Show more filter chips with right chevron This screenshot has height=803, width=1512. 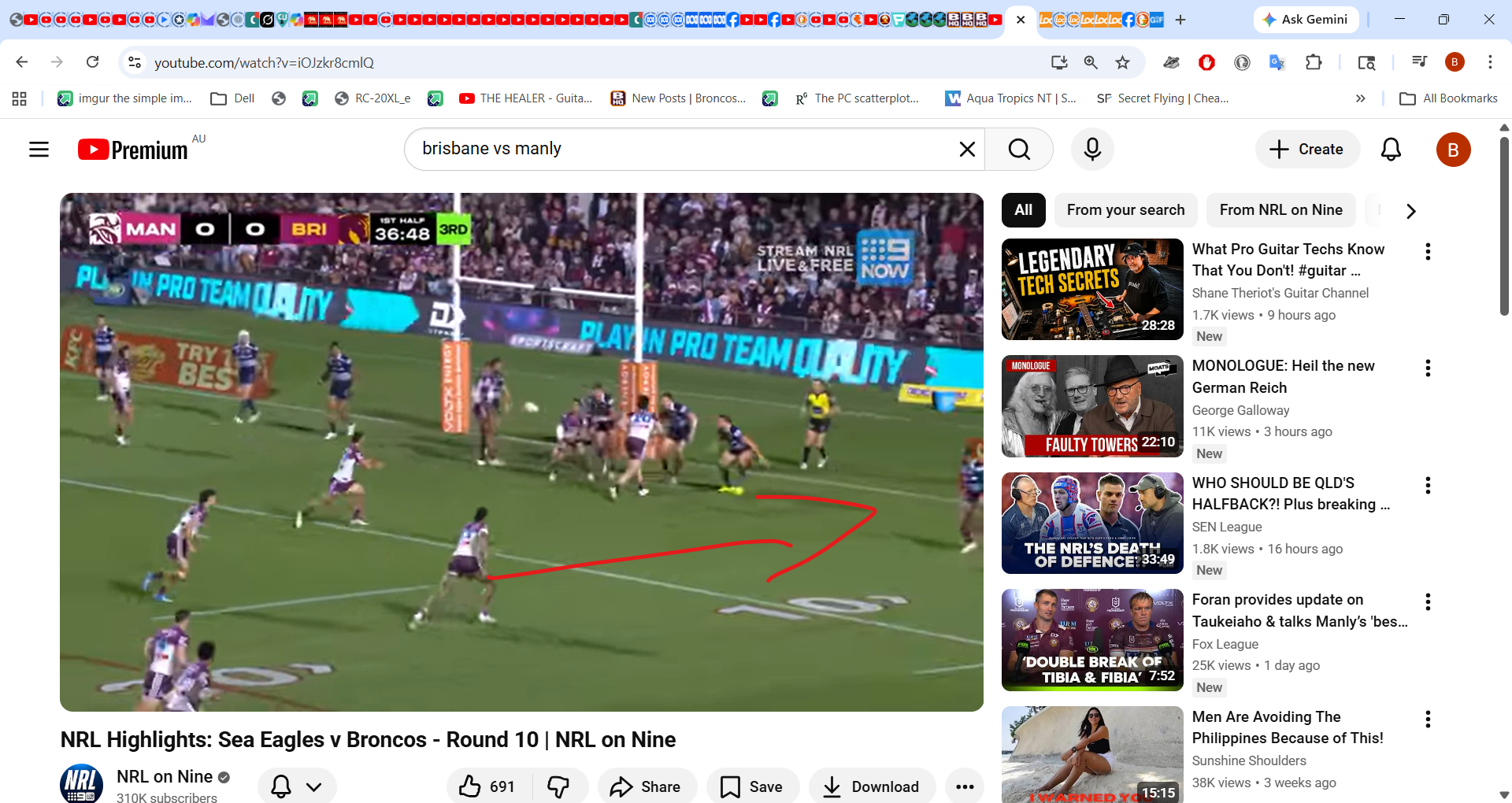pyautogui.click(x=1410, y=211)
